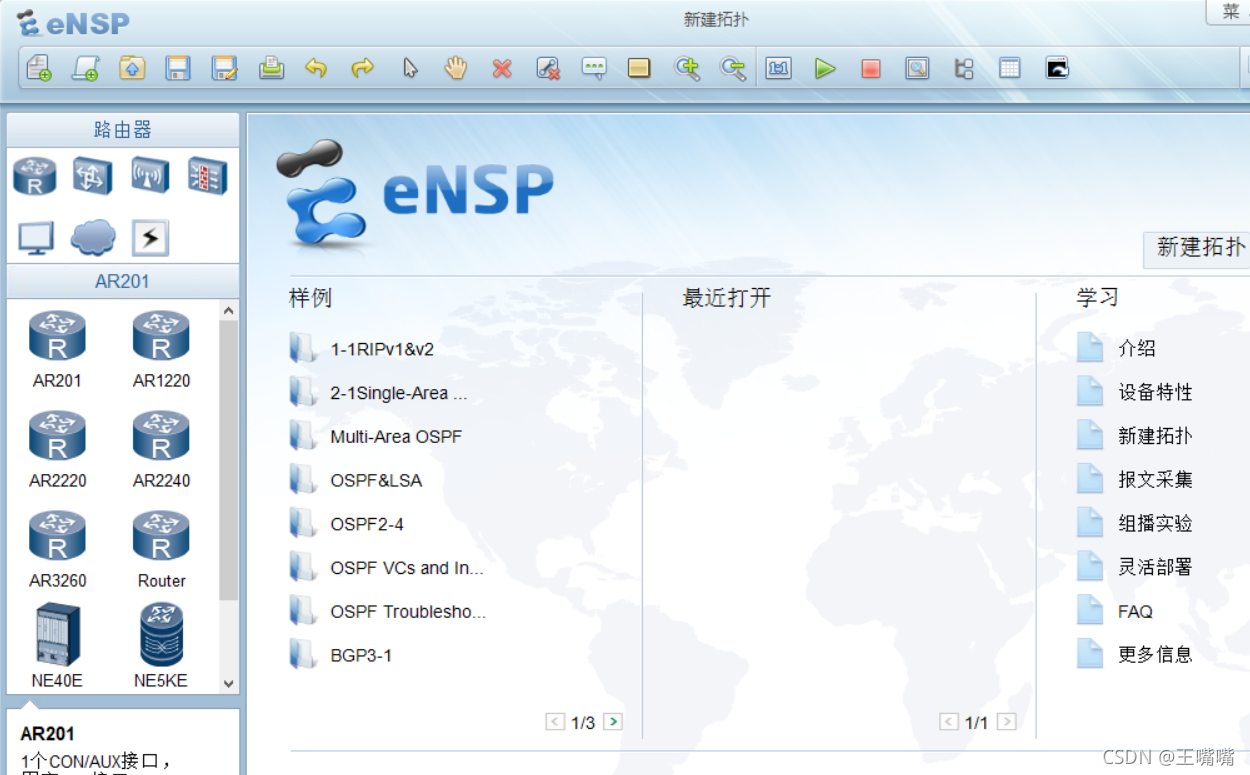Screen dimensions: 1250x775
Task: Go to next samples page arrow
Action: (x=613, y=722)
